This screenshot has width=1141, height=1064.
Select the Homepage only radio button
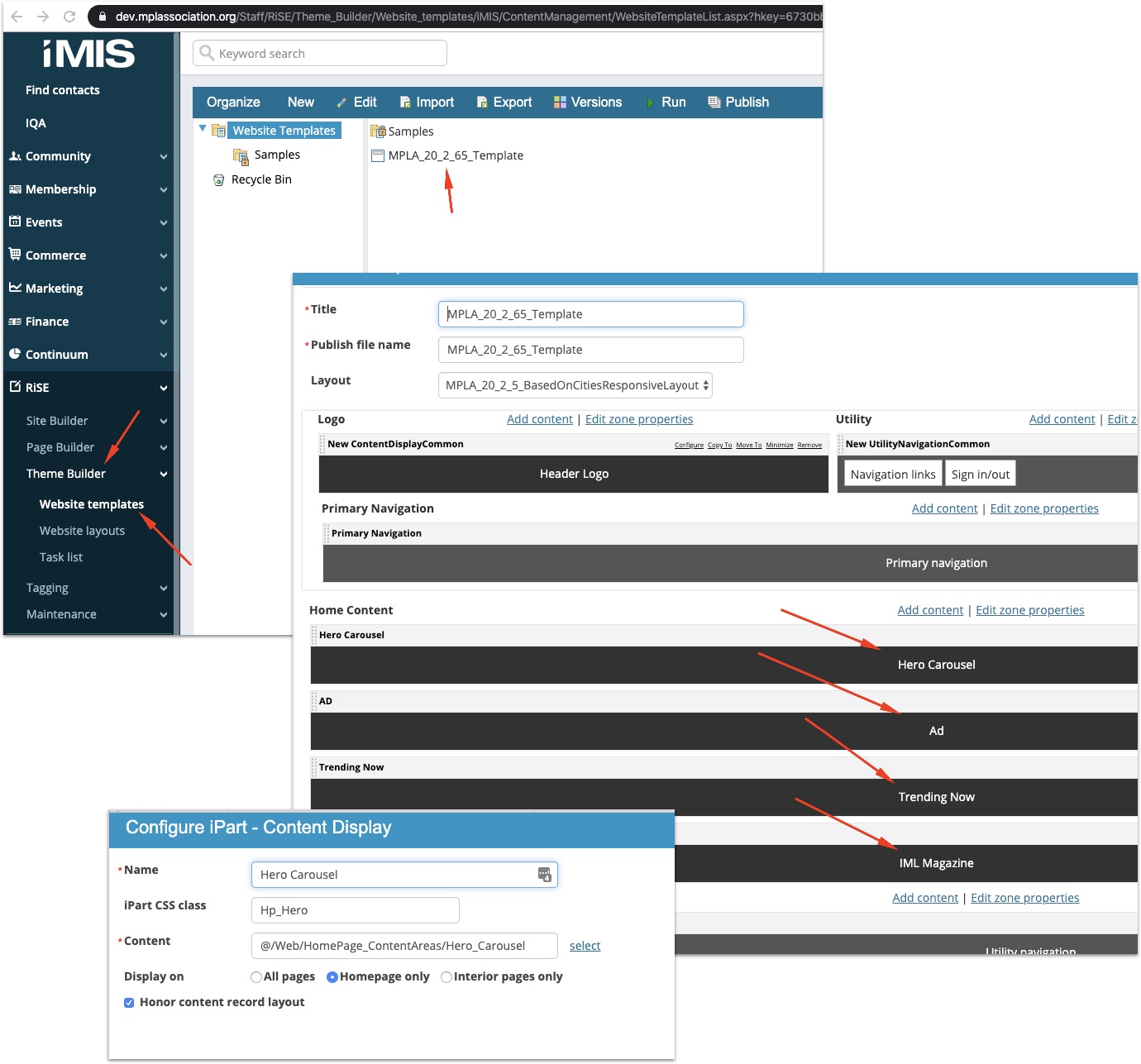[x=332, y=977]
